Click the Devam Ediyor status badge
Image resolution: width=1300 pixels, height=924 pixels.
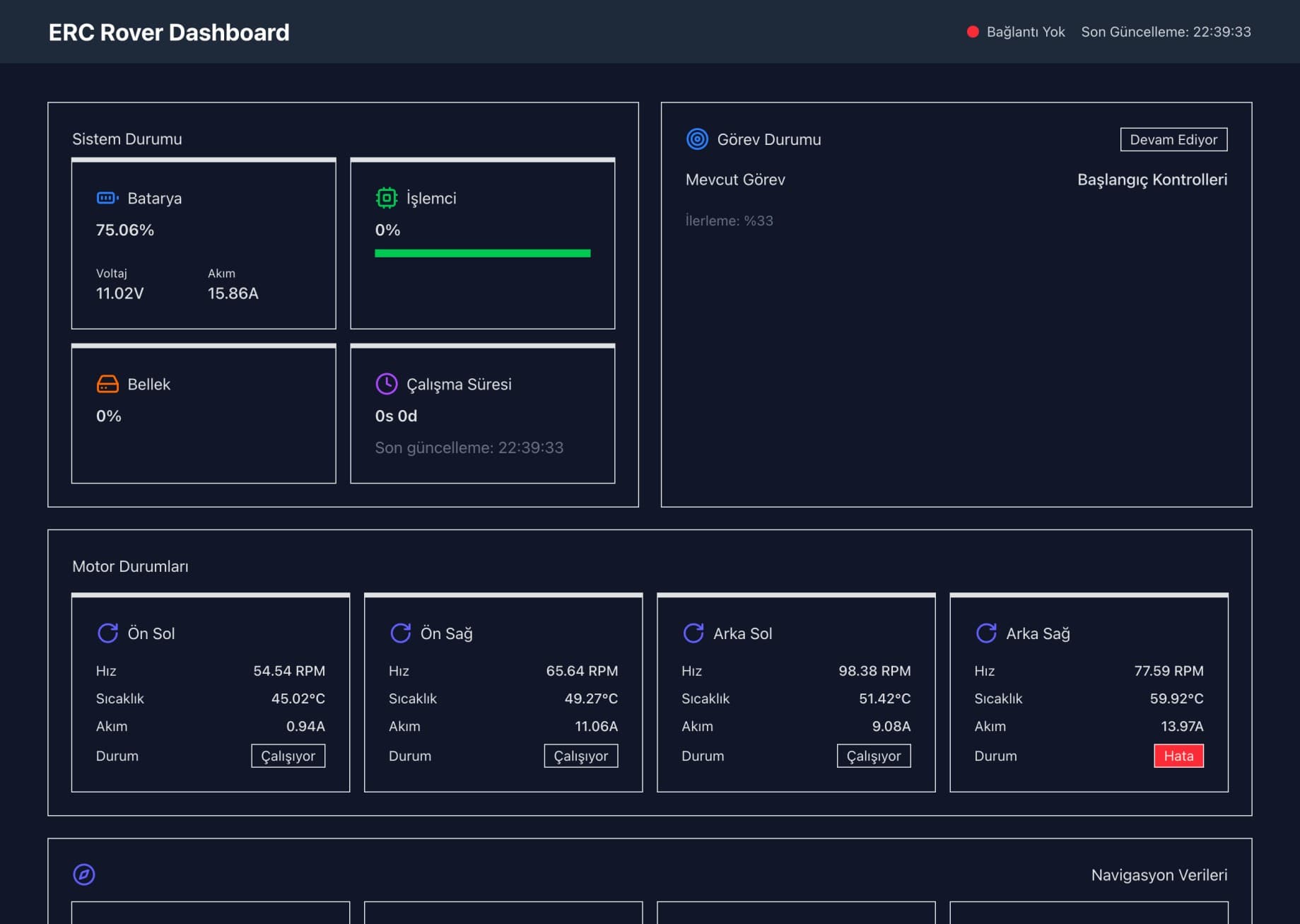1173,139
